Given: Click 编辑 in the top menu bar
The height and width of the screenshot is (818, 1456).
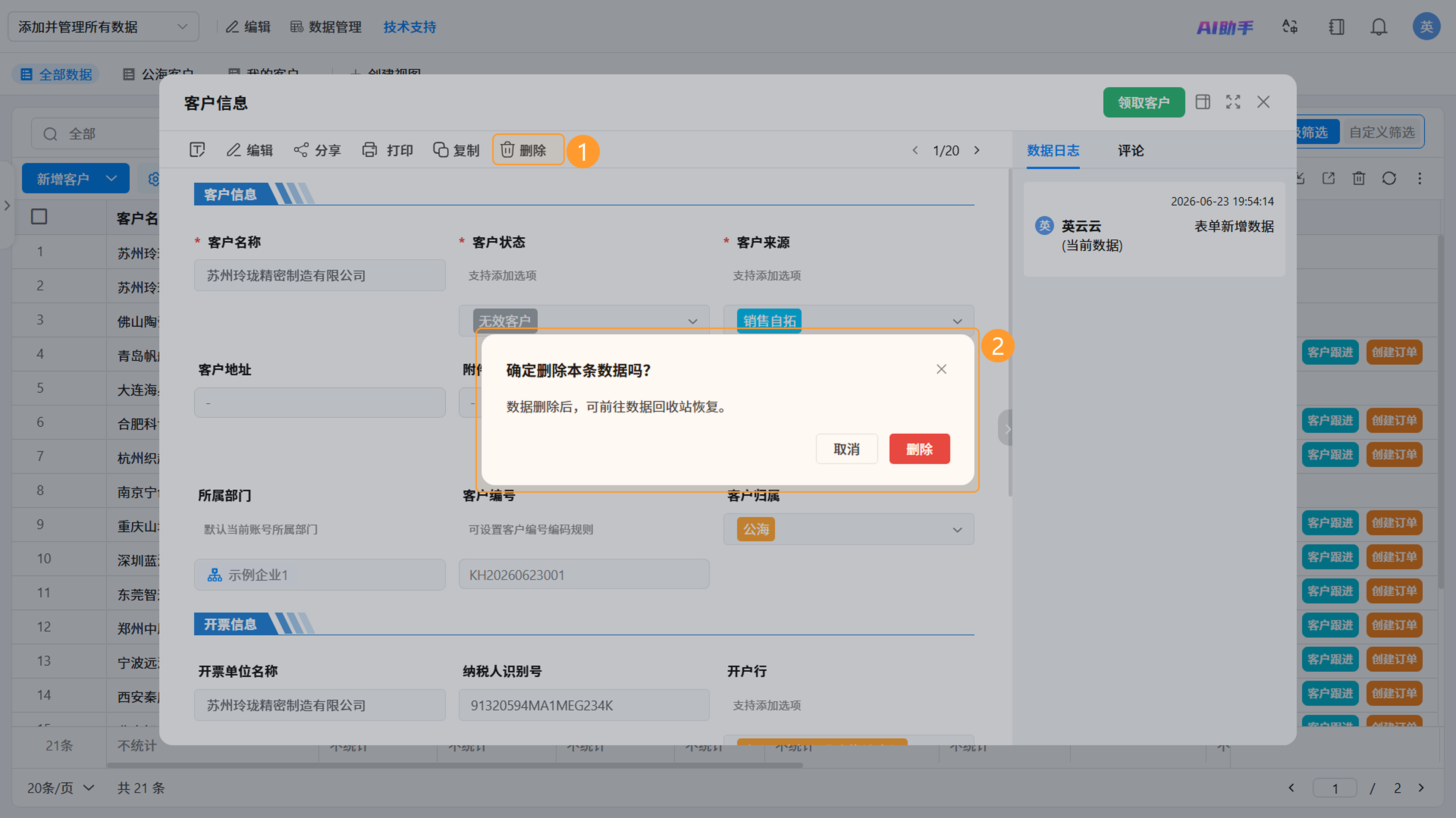Looking at the screenshot, I should (x=248, y=27).
